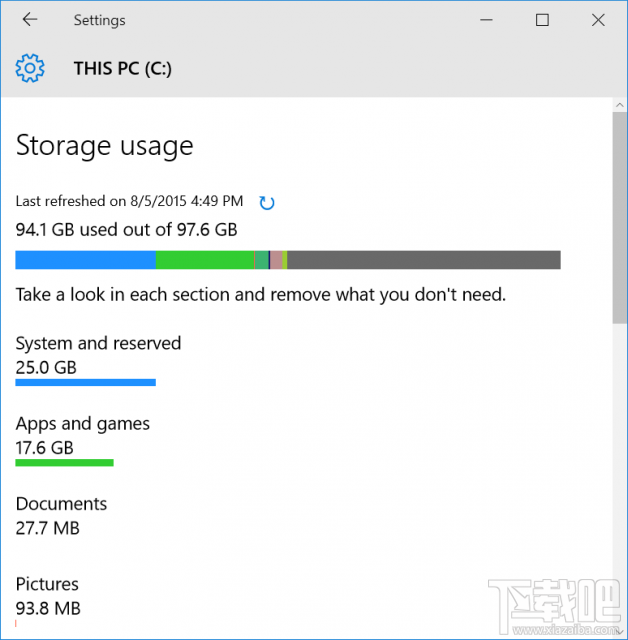Click the Storage usage heading
The image size is (628, 640).
[x=104, y=146]
